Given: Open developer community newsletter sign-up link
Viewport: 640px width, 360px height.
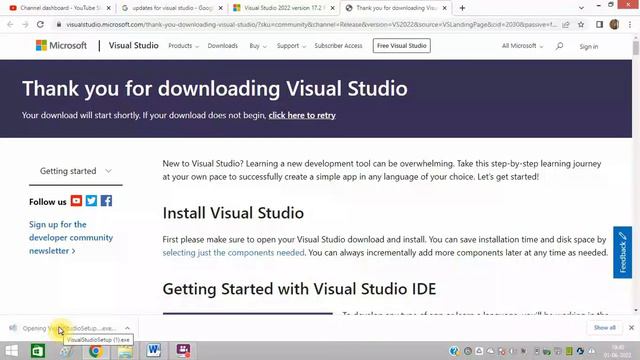Looking at the screenshot, I should pos(71,238).
